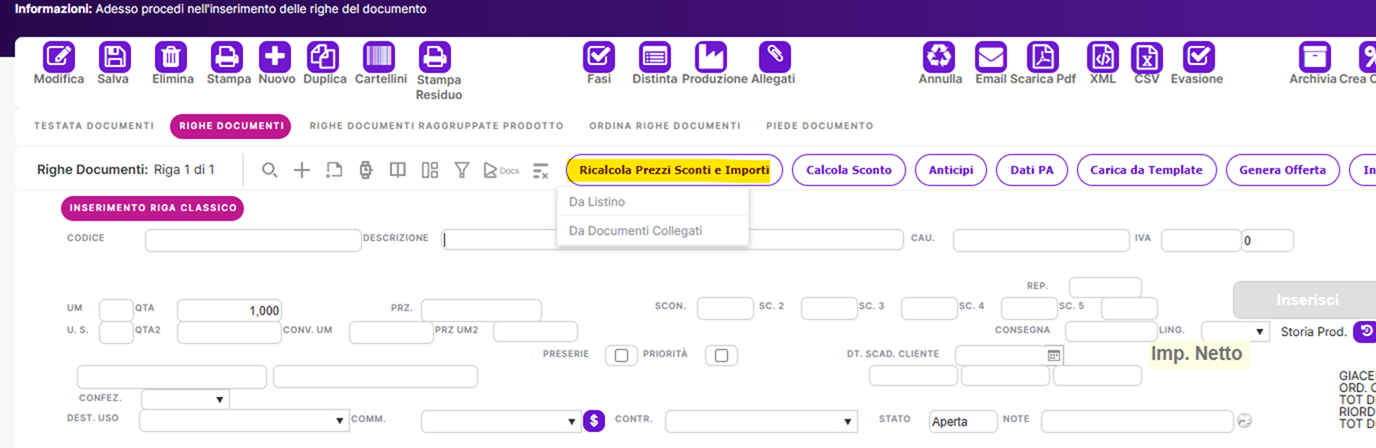Switch to Piede Documento tab

819,126
